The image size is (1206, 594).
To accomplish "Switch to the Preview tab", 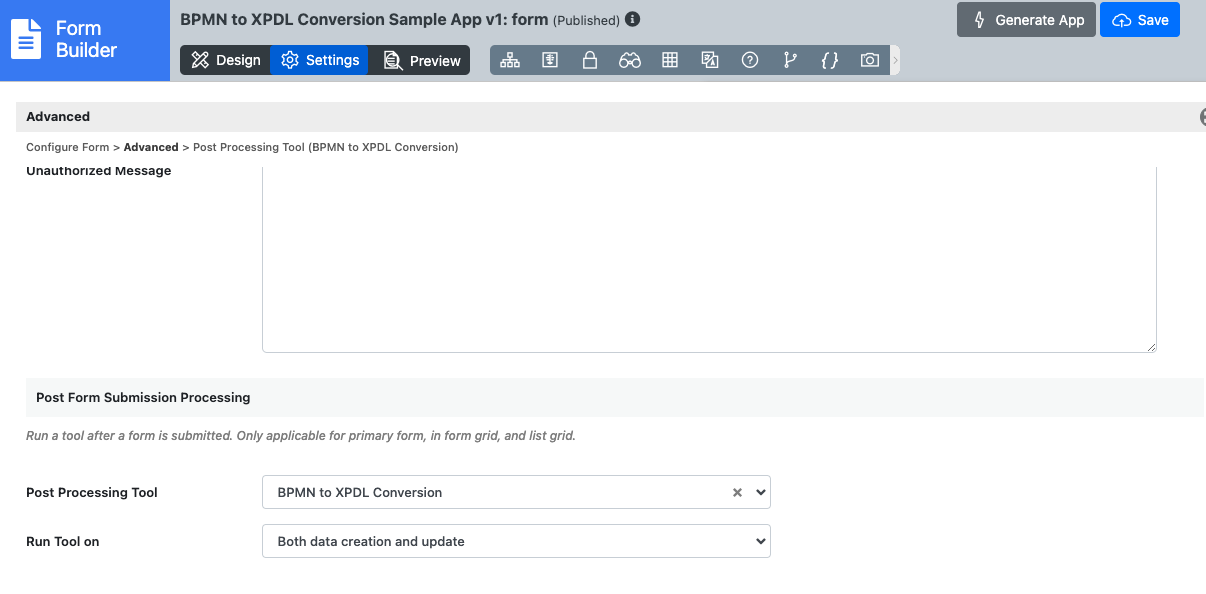I will (x=422, y=60).
